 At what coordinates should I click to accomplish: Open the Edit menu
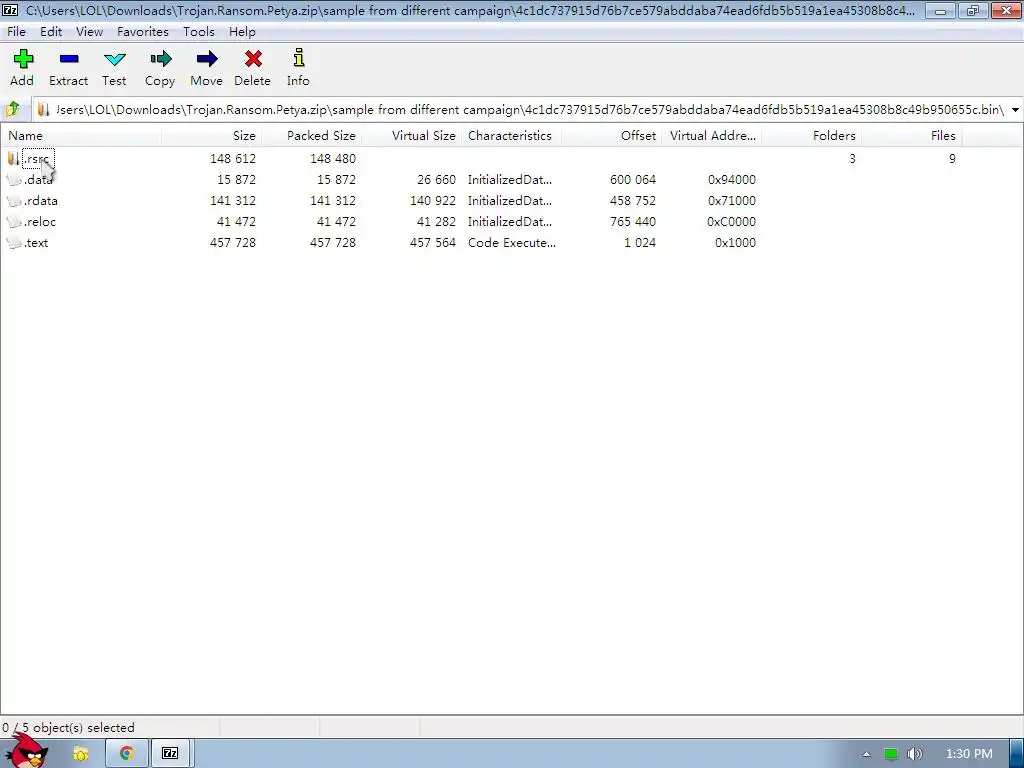pyautogui.click(x=51, y=32)
